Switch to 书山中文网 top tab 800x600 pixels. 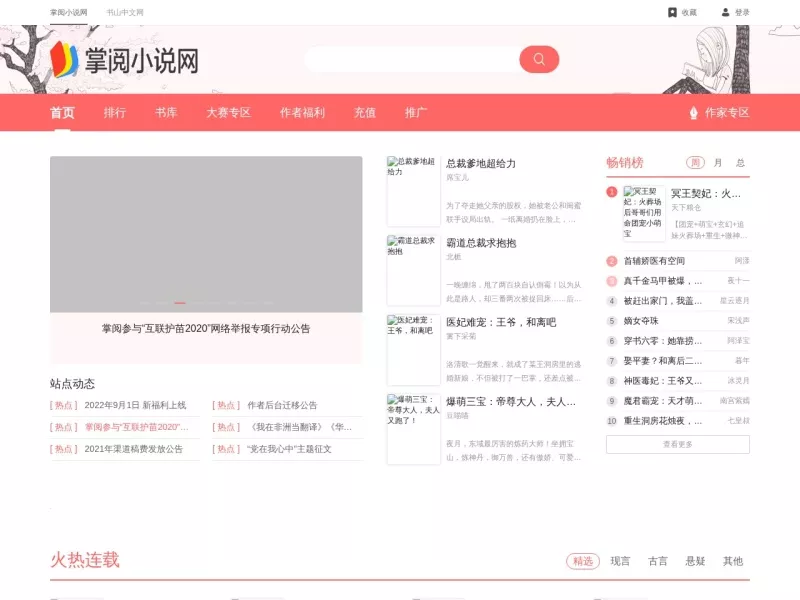point(125,12)
